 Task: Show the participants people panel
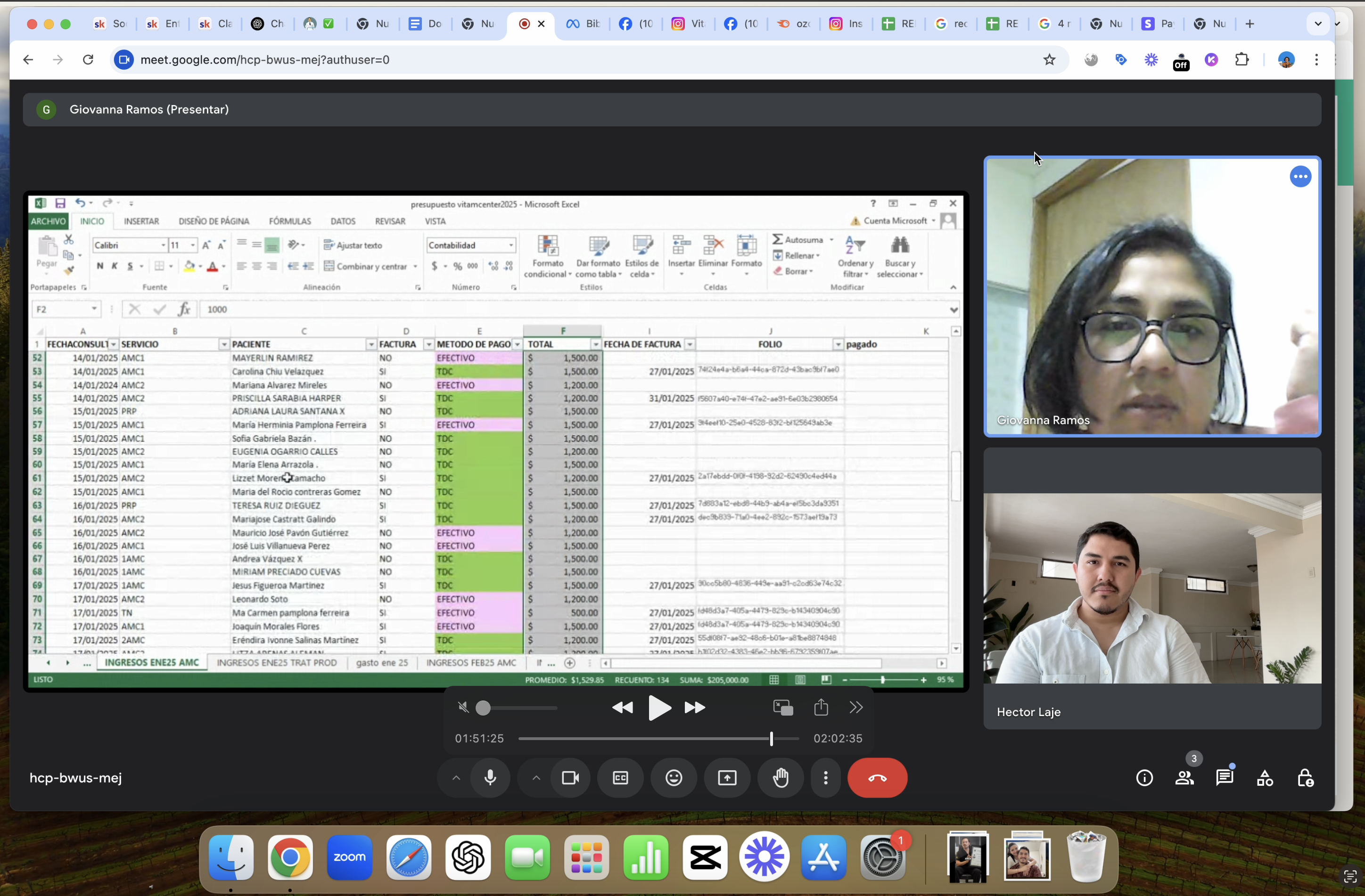coord(1184,778)
